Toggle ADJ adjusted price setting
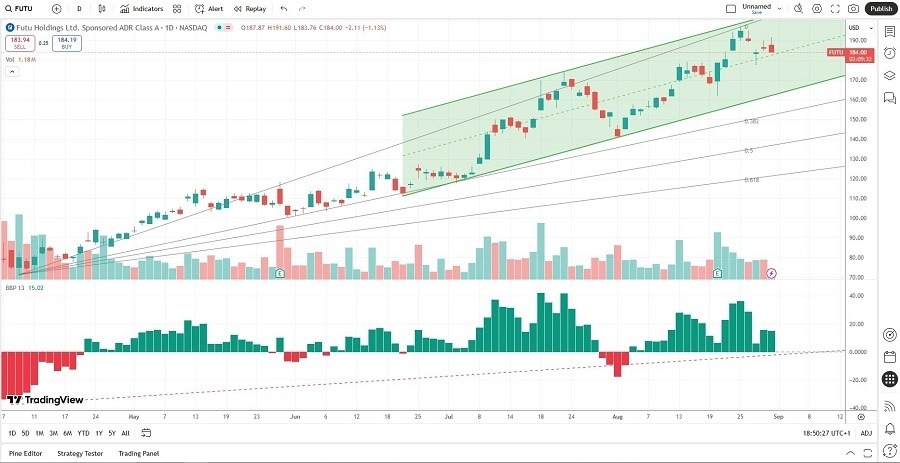The image size is (900, 463). 865,433
